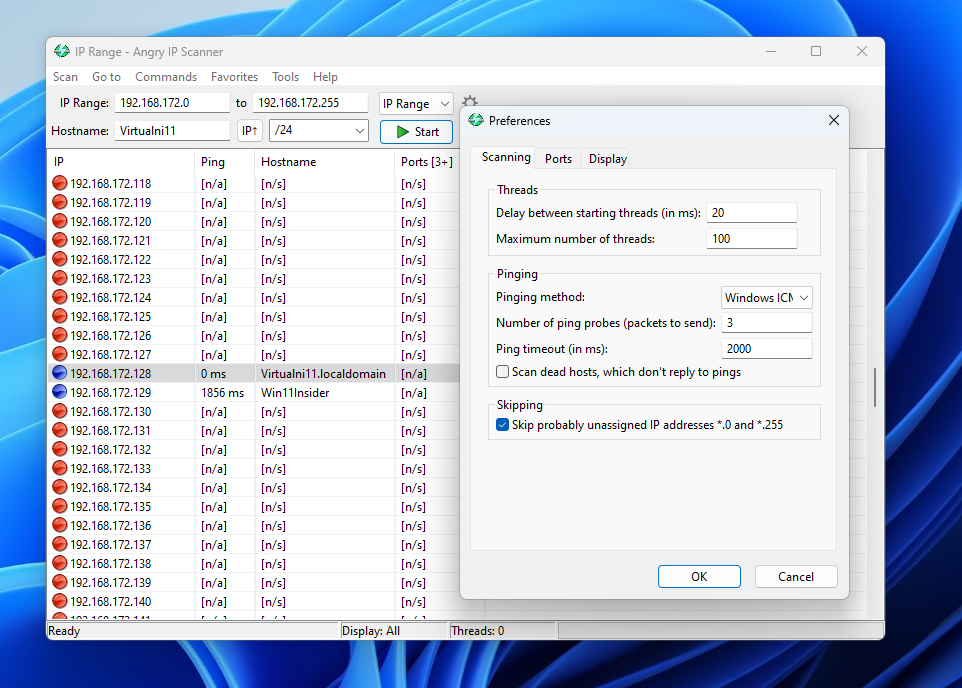Click the Angry IP Scanner title bar icon
This screenshot has height=688, width=962.
[x=61, y=52]
